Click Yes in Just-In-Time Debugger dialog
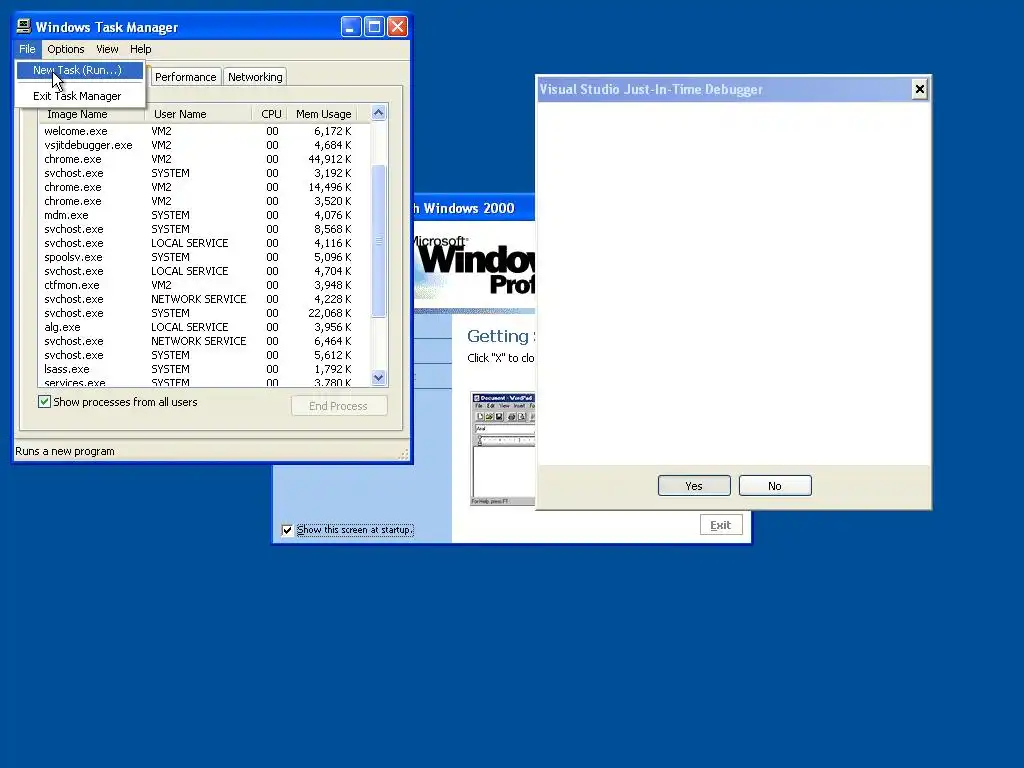This screenshot has height=768, width=1024. pyautogui.click(x=694, y=486)
